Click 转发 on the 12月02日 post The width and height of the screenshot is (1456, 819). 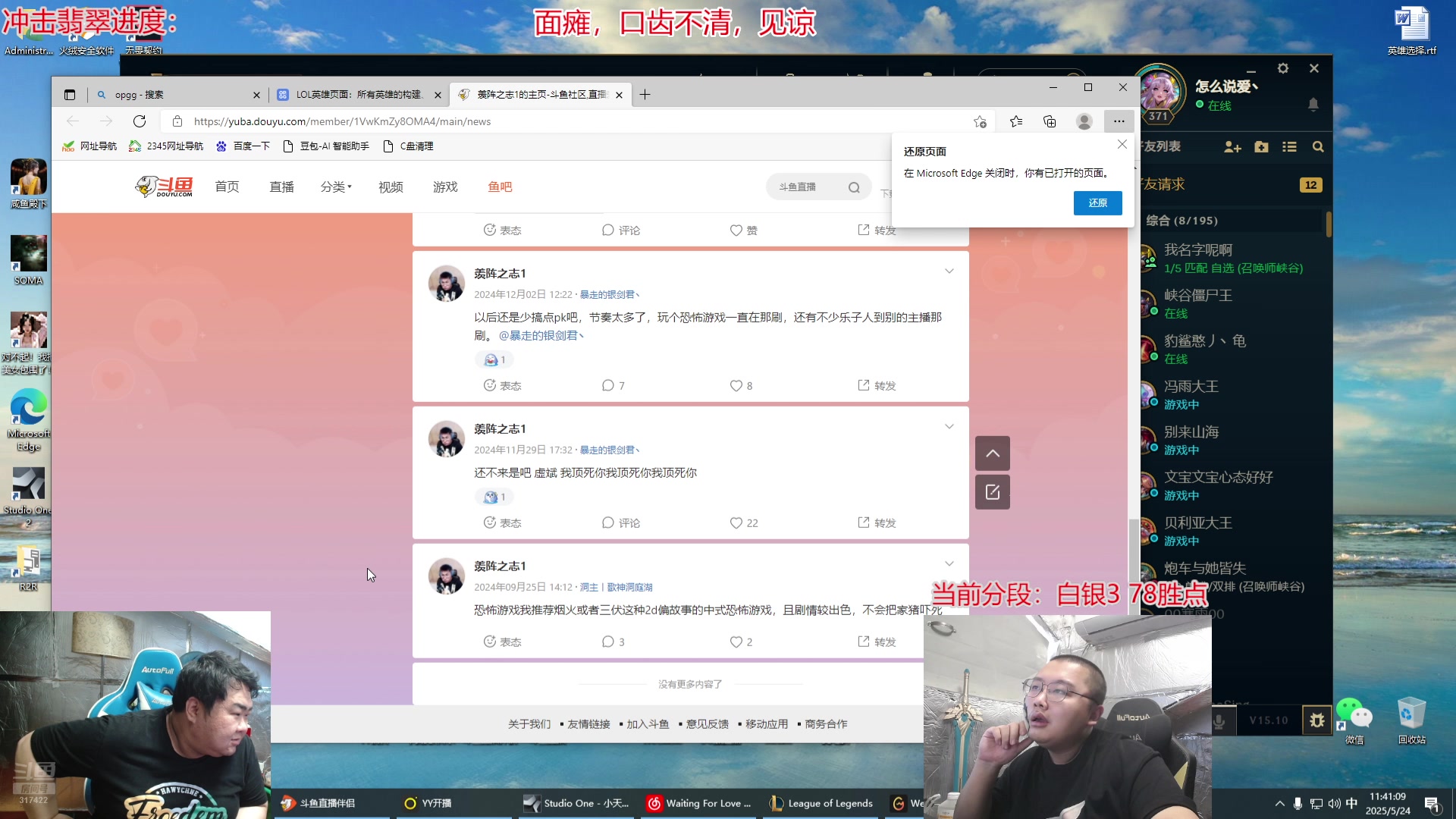(877, 385)
